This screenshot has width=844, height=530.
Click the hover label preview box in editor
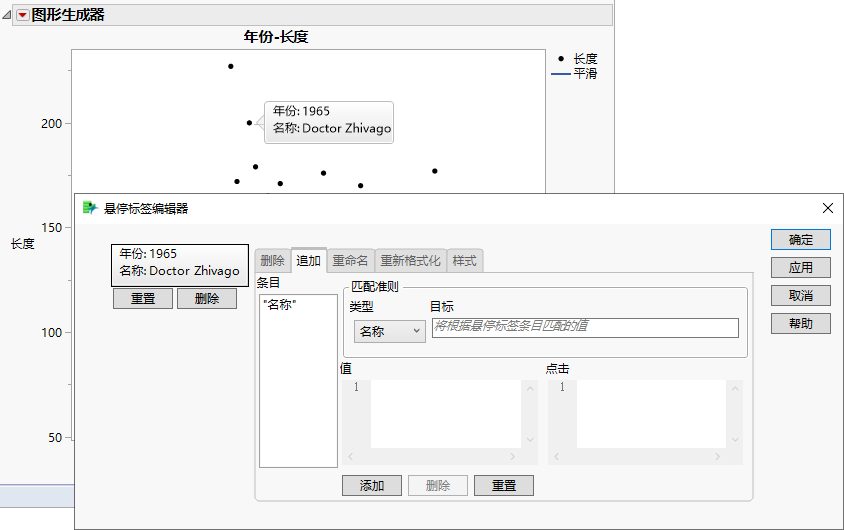(x=180, y=265)
